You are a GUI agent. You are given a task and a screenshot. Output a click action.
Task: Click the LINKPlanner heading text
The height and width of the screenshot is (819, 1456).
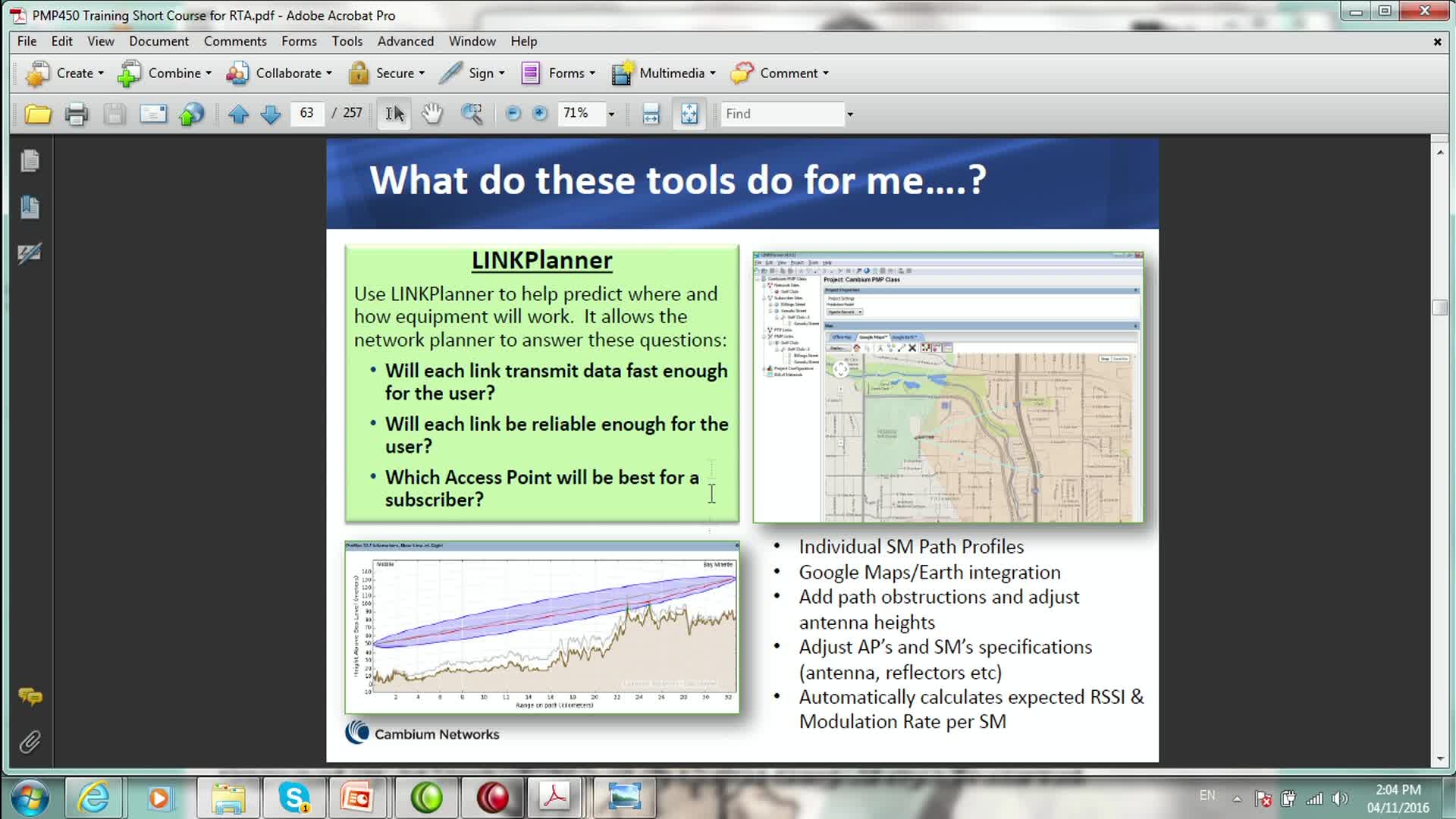point(541,260)
